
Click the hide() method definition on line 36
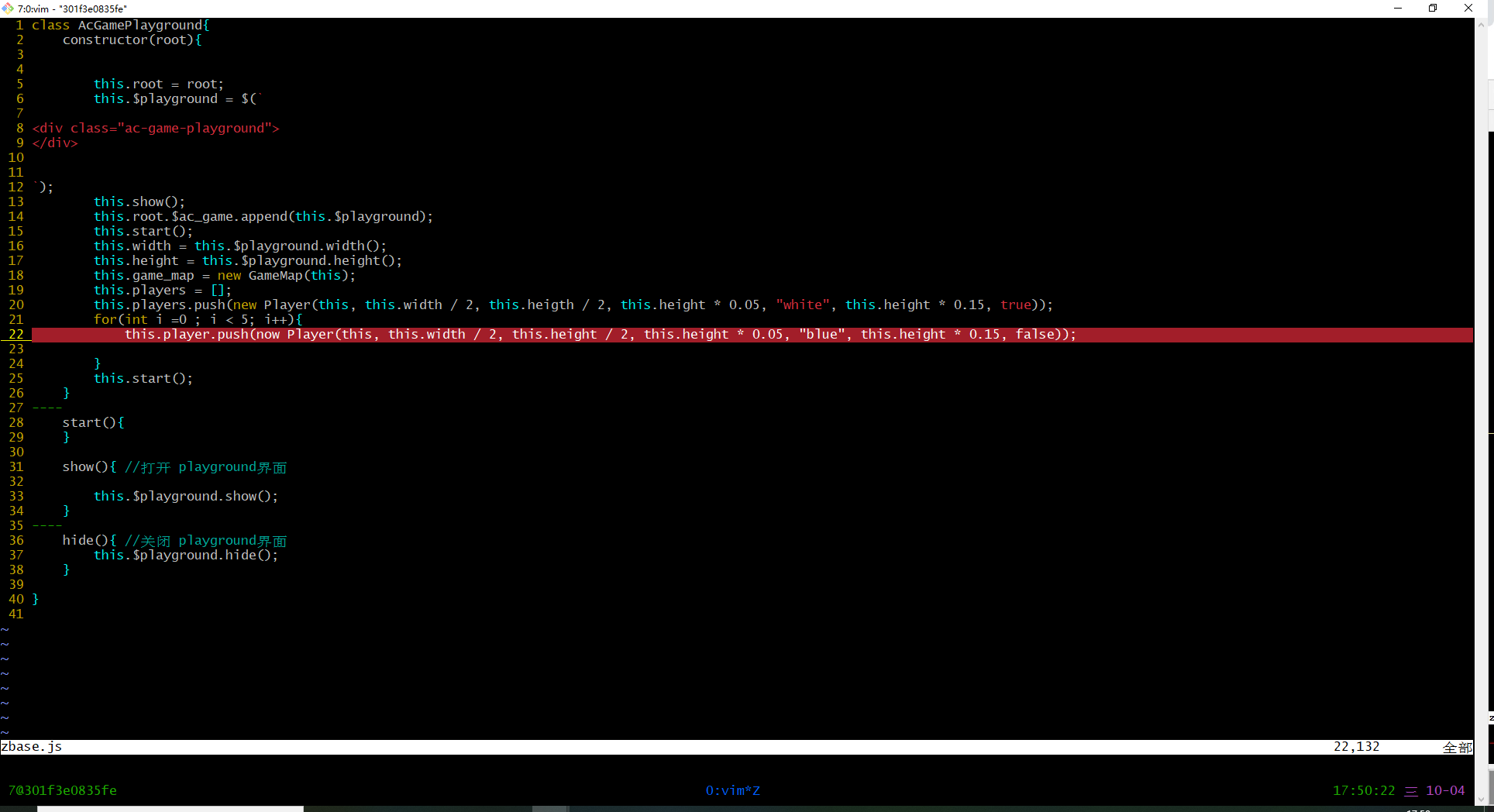(x=85, y=541)
